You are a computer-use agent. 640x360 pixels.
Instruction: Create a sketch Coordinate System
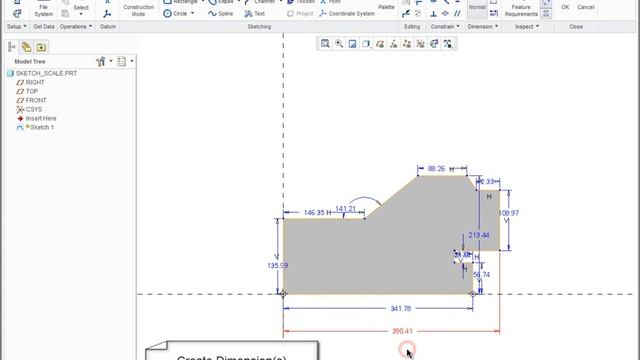347,13
